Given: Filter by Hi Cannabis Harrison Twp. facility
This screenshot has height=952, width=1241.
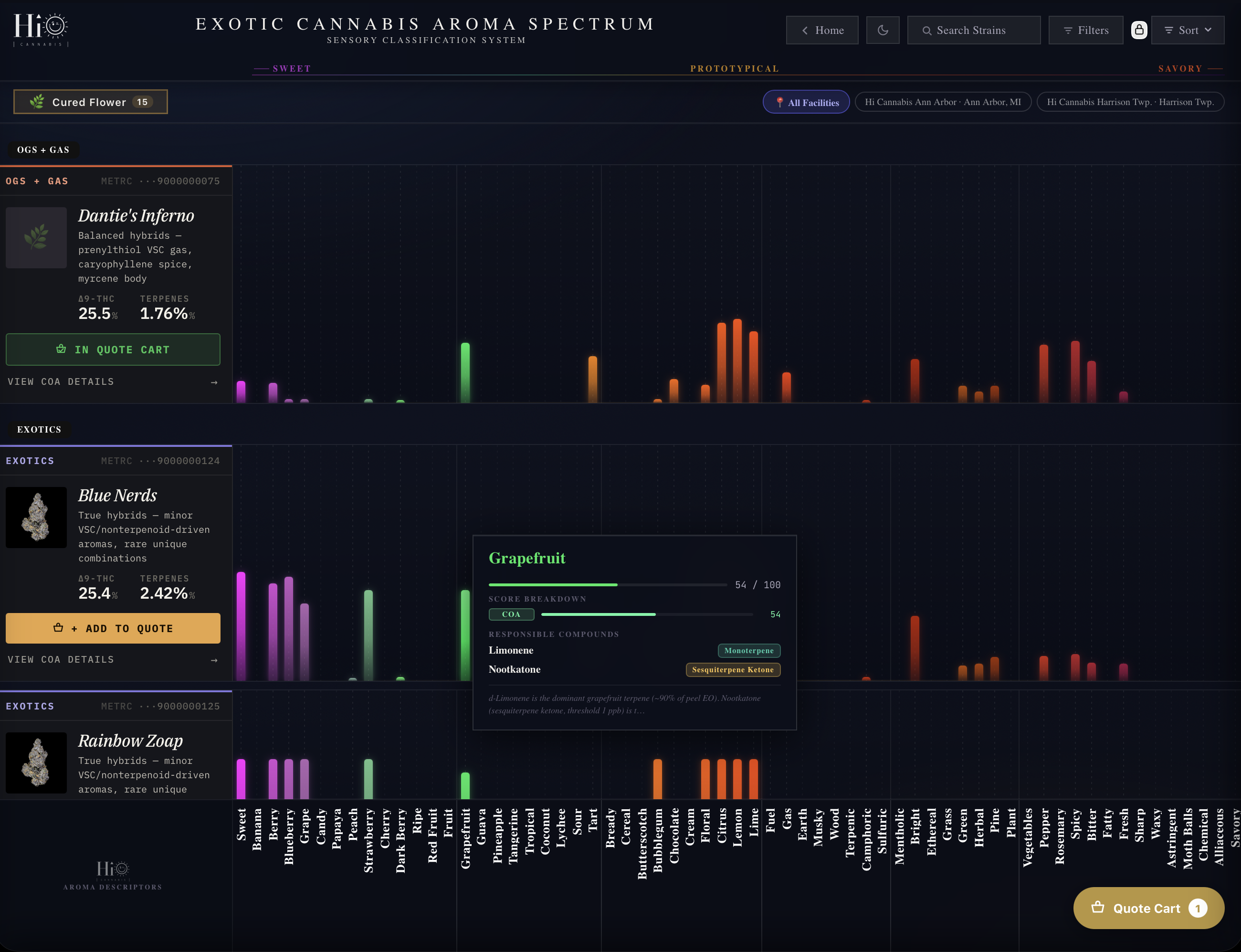Looking at the screenshot, I should [1130, 102].
